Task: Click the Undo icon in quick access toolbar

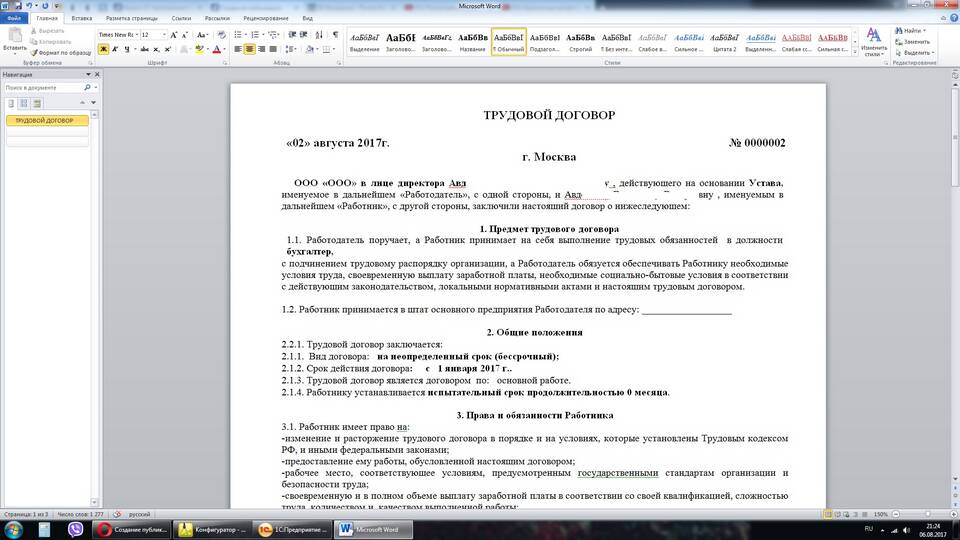Action: point(29,6)
